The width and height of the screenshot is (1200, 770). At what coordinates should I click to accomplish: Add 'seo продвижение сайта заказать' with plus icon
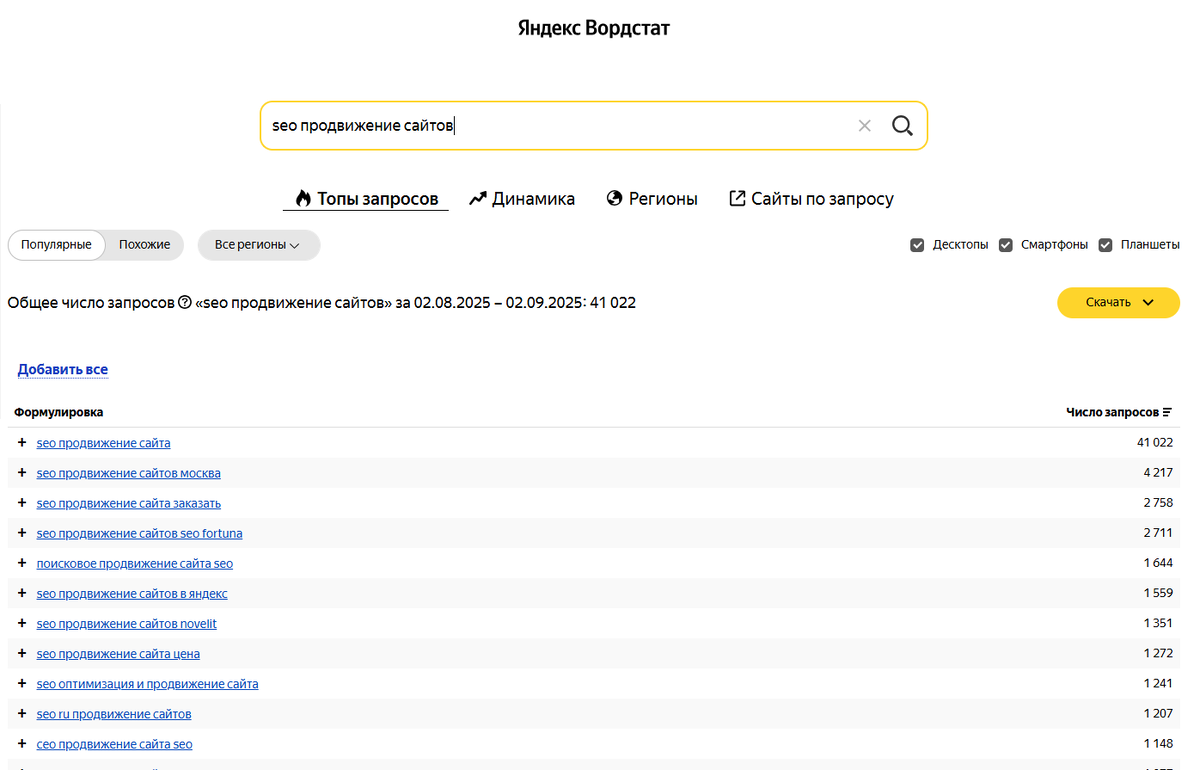pos(22,502)
